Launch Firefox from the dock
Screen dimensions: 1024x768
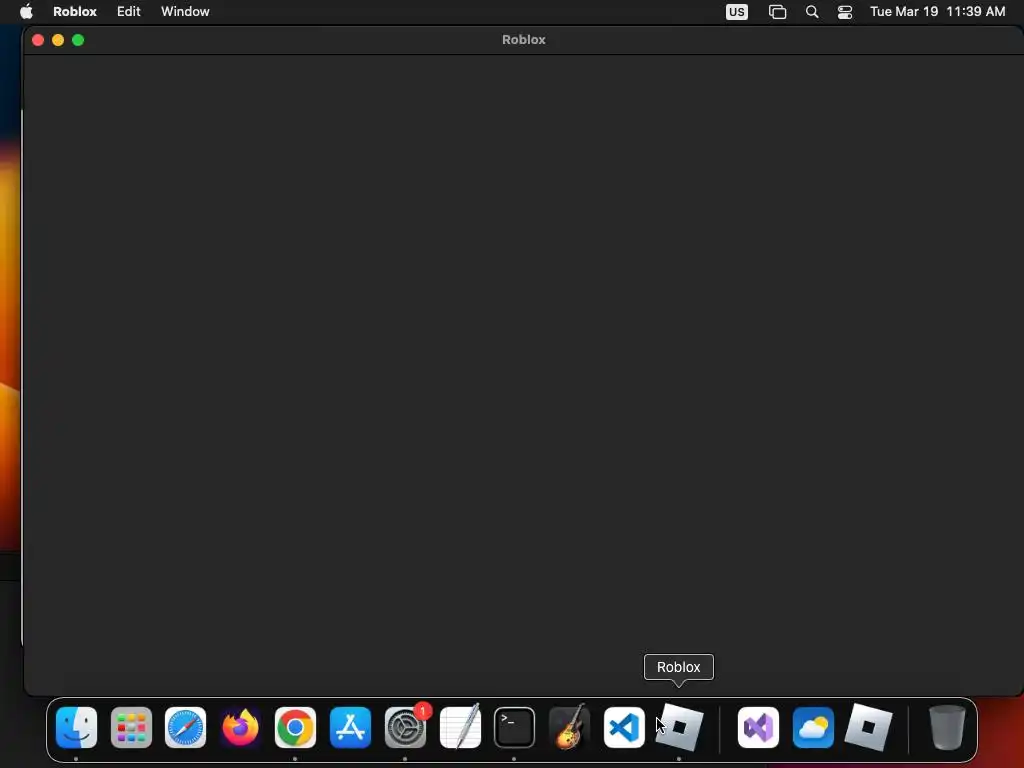point(240,728)
